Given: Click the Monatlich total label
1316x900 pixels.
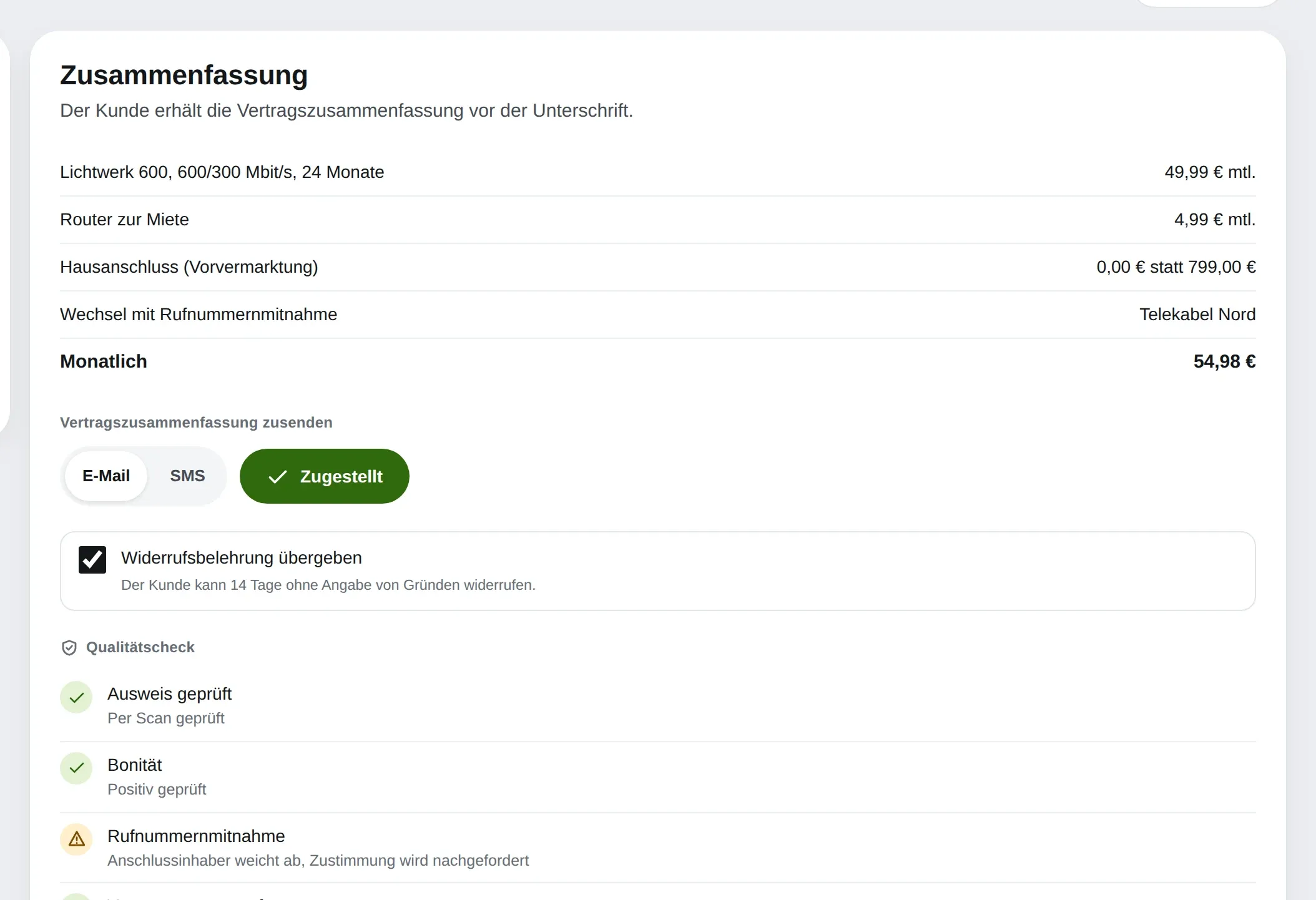Looking at the screenshot, I should point(104,361).
